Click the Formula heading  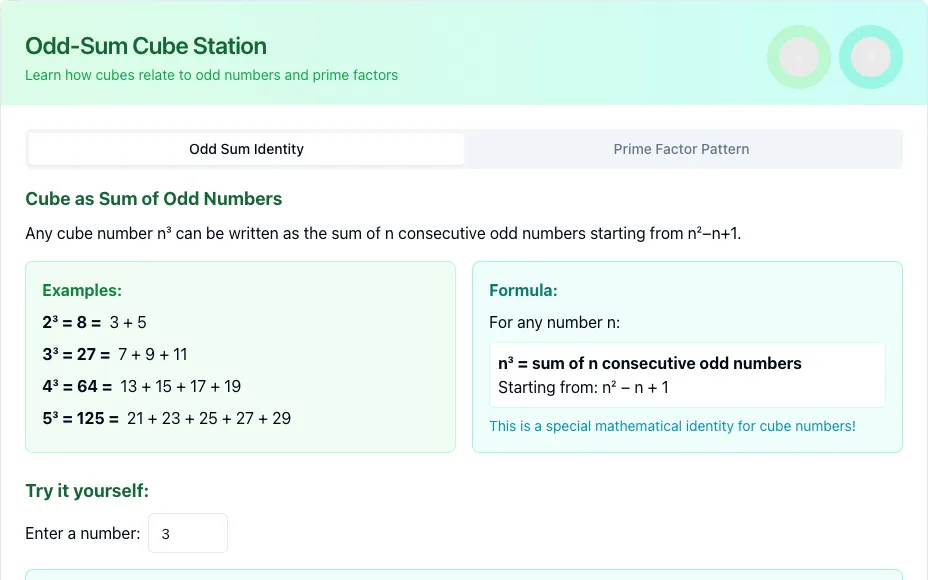pyautogui.click(x=523, y=291)
